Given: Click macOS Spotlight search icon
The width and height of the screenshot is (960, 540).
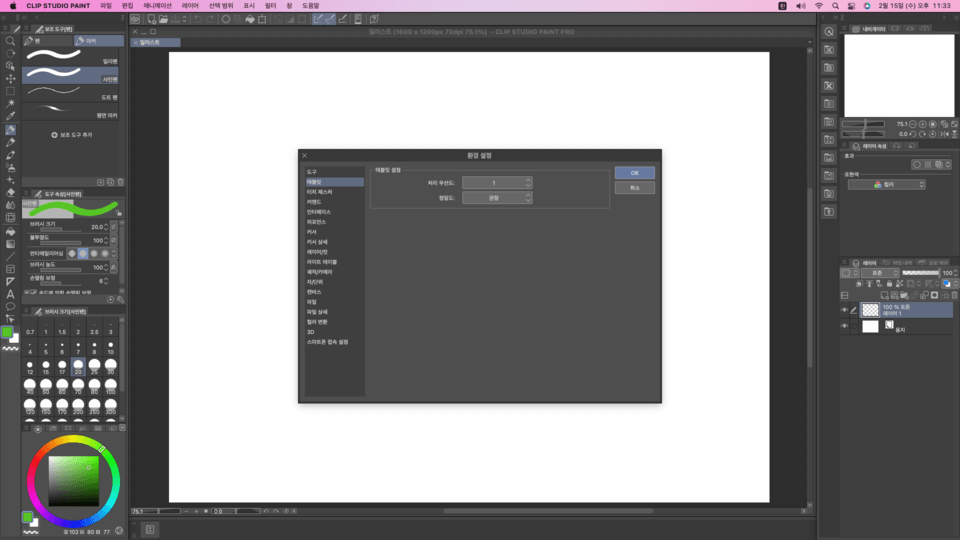Looking at the screenshot, I should coord(835,6).
